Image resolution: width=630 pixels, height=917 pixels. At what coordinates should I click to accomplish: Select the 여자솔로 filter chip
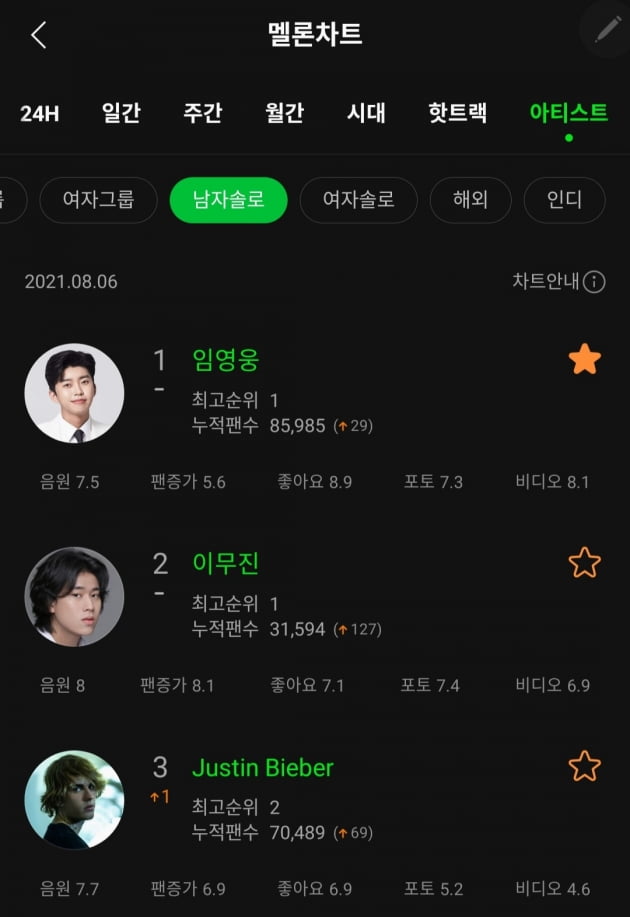(x=358, y=200)
